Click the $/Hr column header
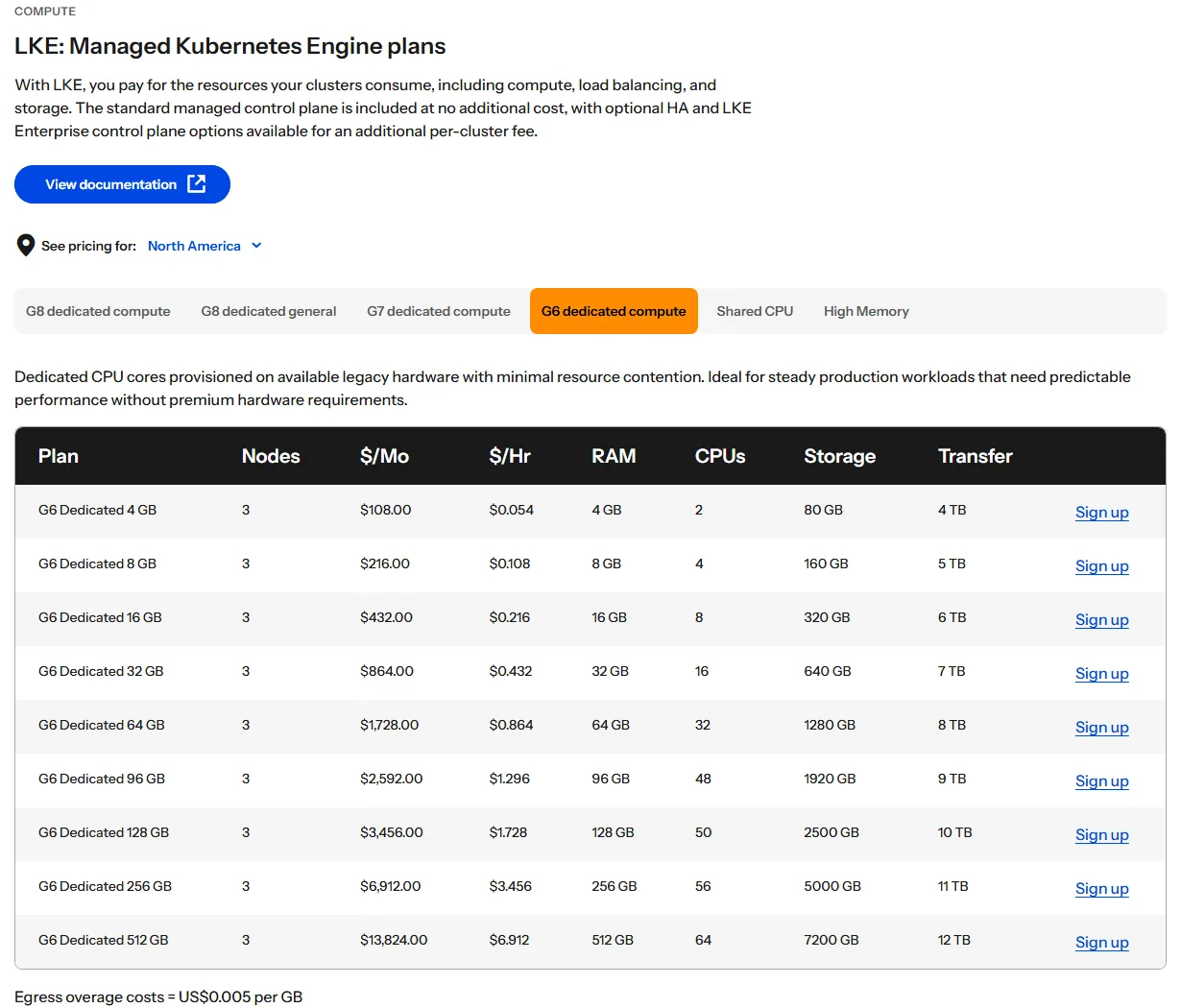 tap(510, 456)
